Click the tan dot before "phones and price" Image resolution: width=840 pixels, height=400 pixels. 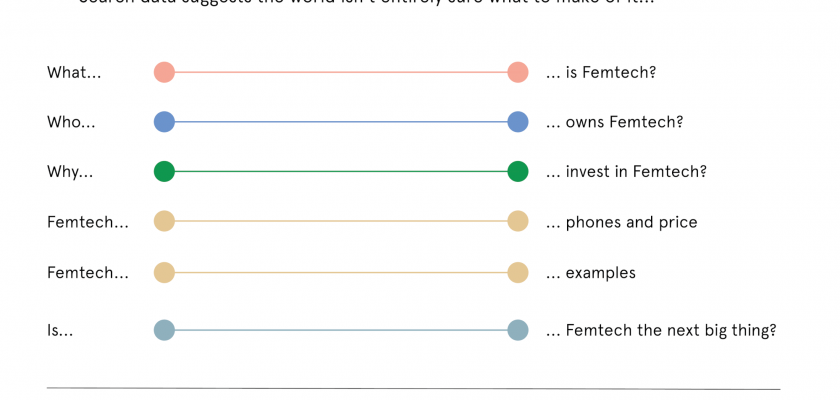(517, 222)
